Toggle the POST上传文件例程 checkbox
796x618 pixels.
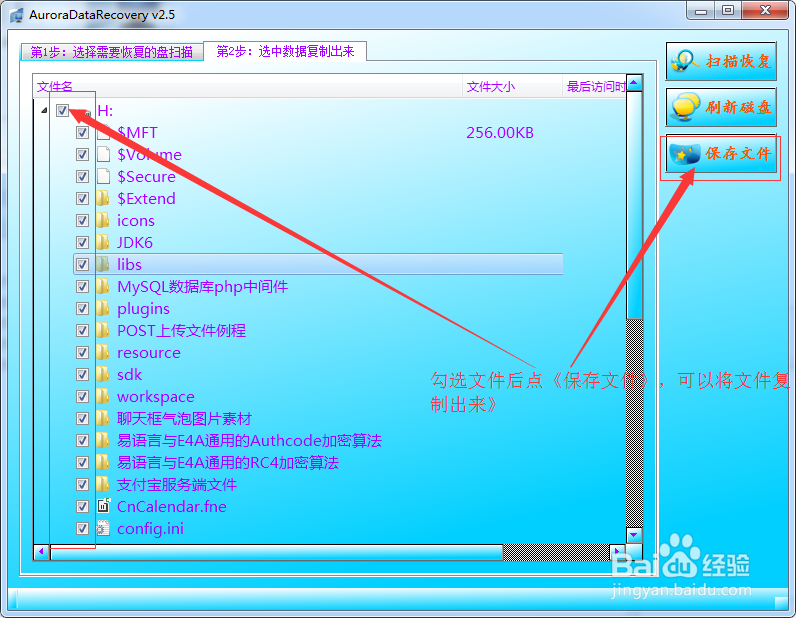point(82,331)
